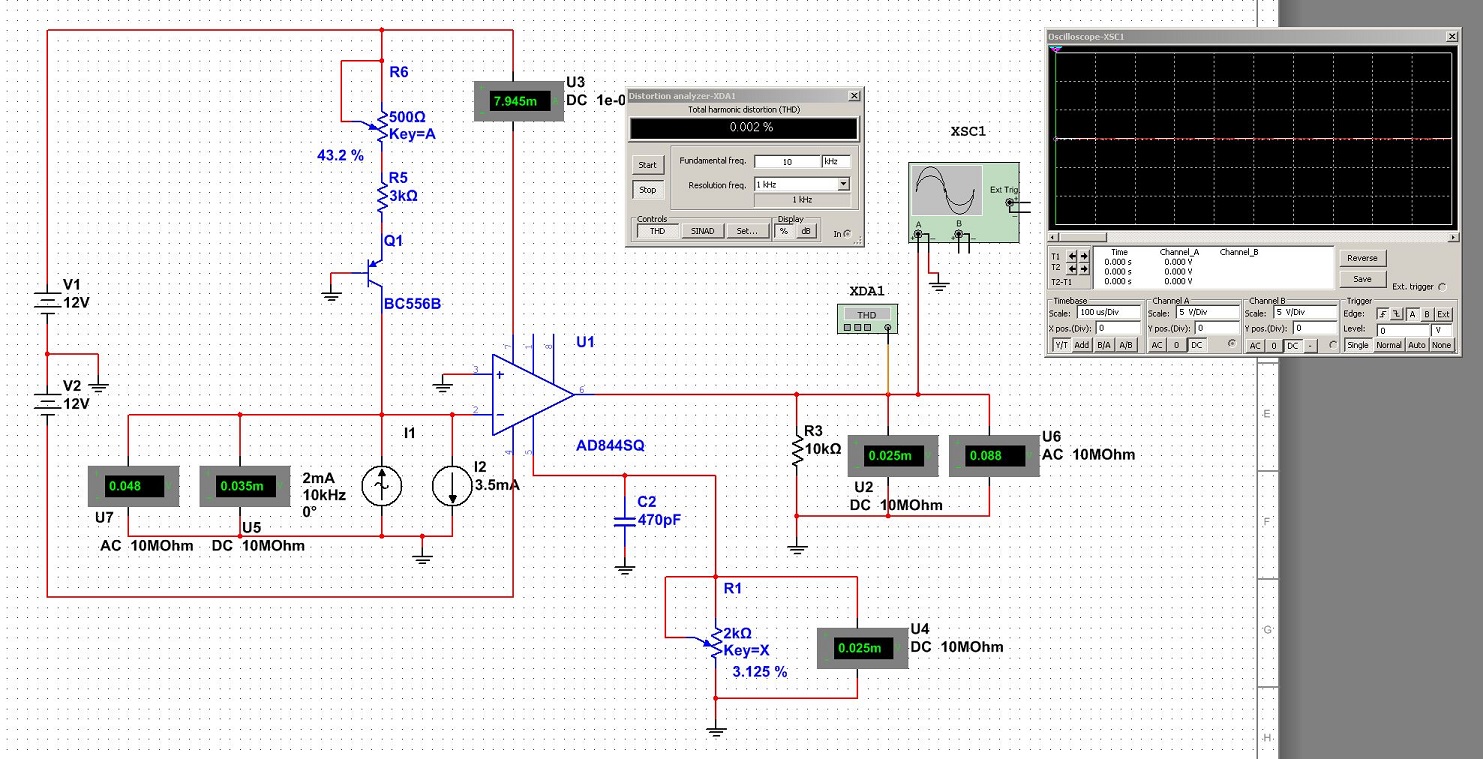Click the Save button in Oscilloscope
Viewport: 1483px width, 759px height.
point(1363,279)
